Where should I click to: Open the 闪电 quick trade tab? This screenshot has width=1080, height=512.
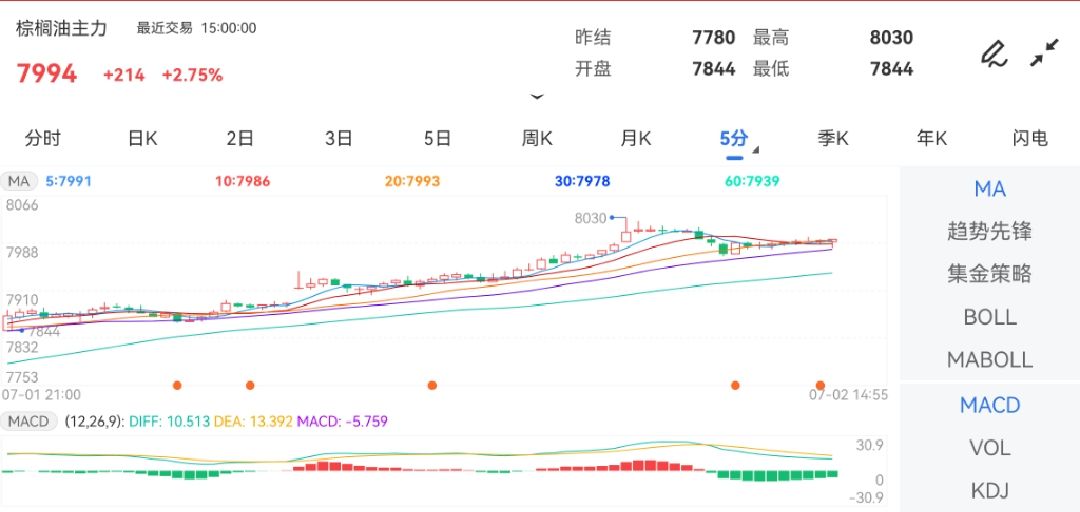click(1030, 139)
